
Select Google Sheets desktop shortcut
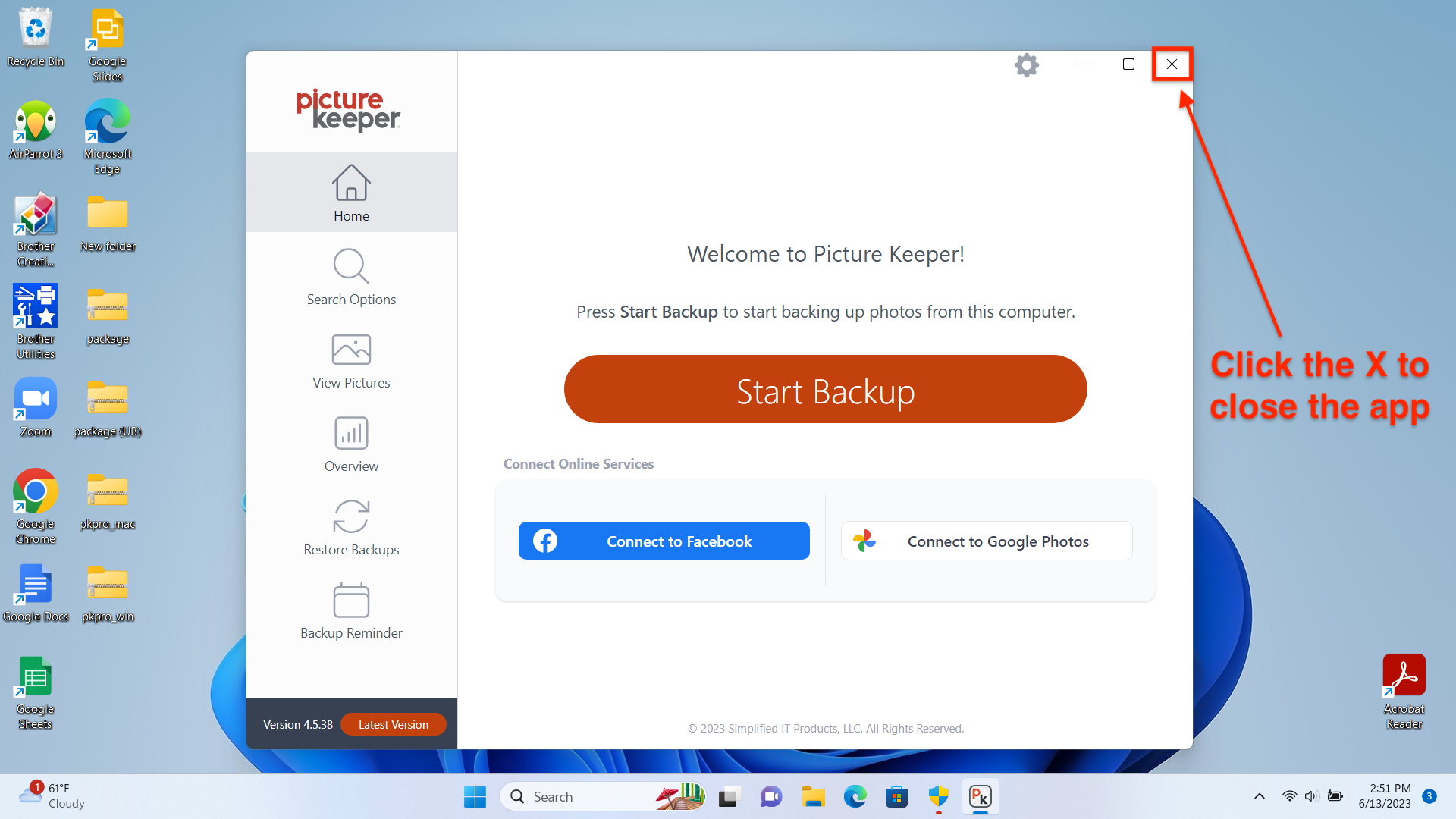36,692
